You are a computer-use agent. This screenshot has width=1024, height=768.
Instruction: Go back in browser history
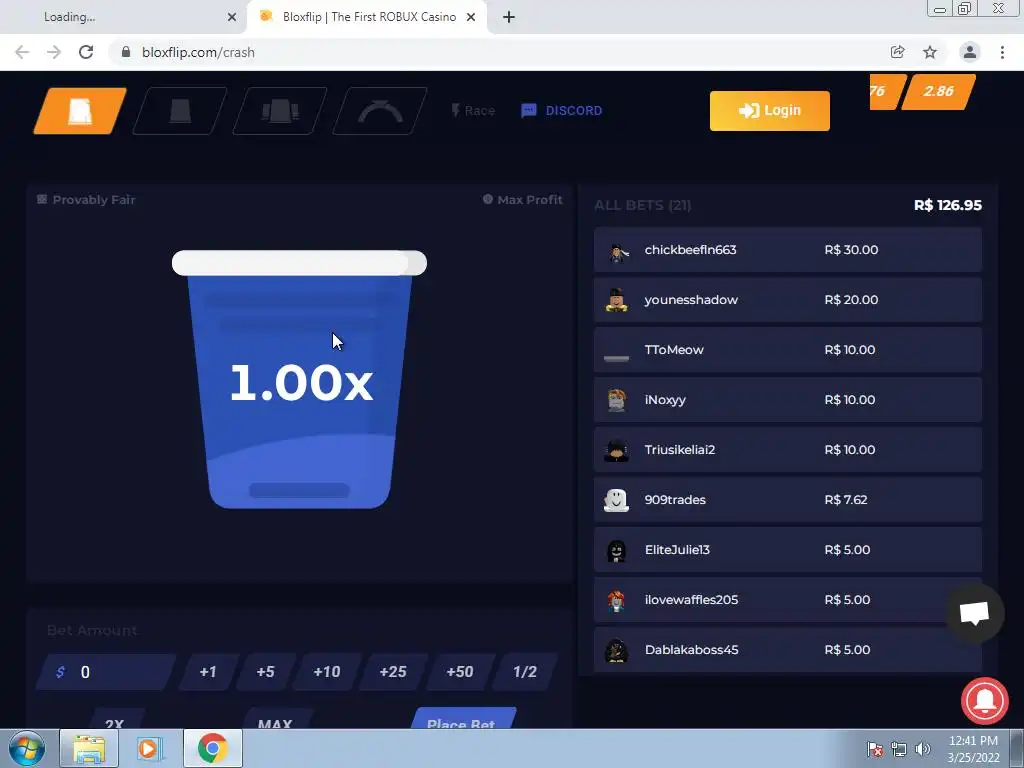22,52
